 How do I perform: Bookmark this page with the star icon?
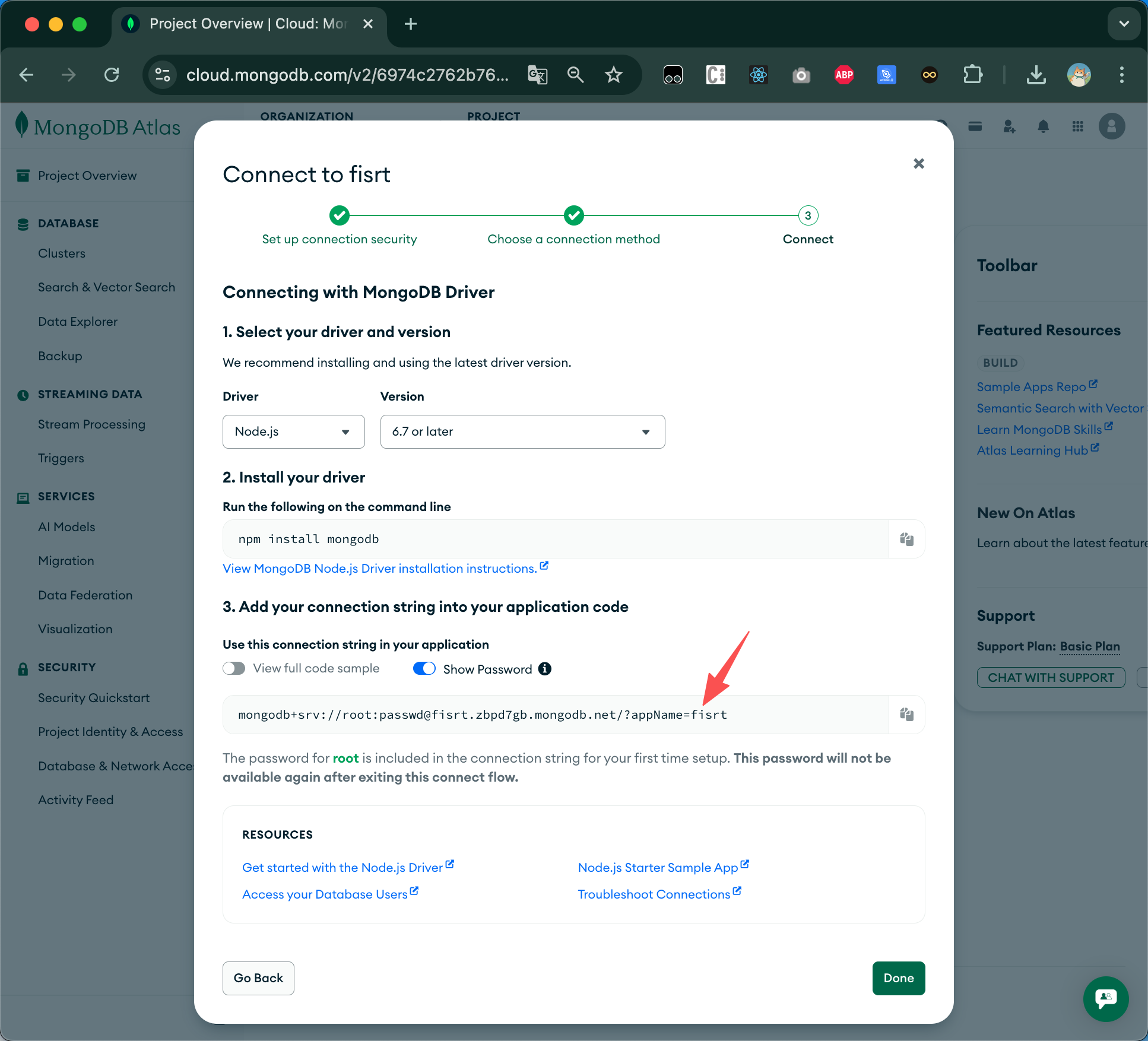click(613, 75)
